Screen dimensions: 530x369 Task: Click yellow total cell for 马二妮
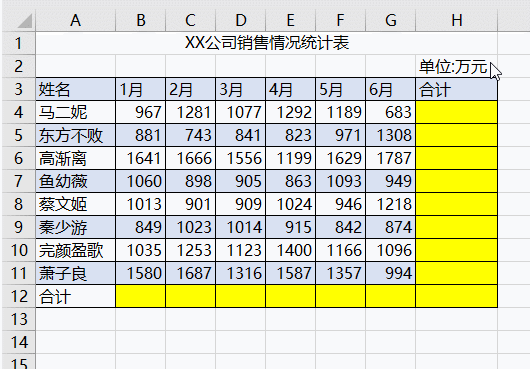[x=457, y=112]
